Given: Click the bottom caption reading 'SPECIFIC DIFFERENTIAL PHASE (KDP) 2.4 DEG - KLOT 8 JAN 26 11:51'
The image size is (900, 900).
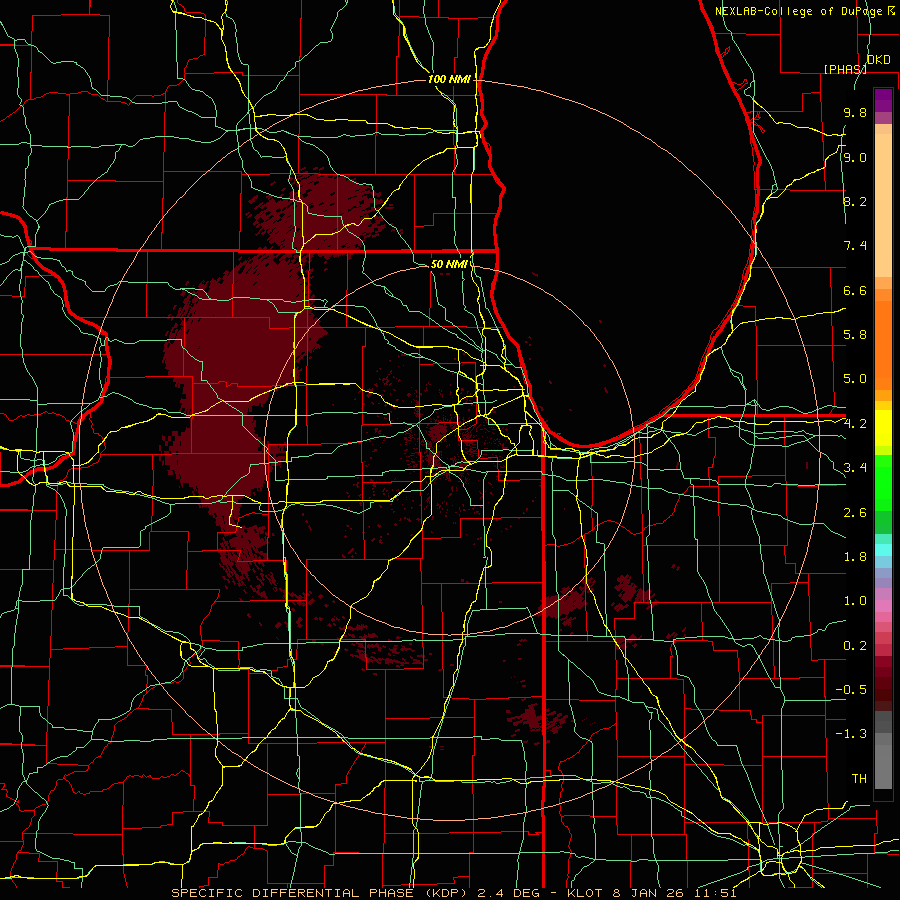Looking at the screenshot, I should [x=454, y=893].
